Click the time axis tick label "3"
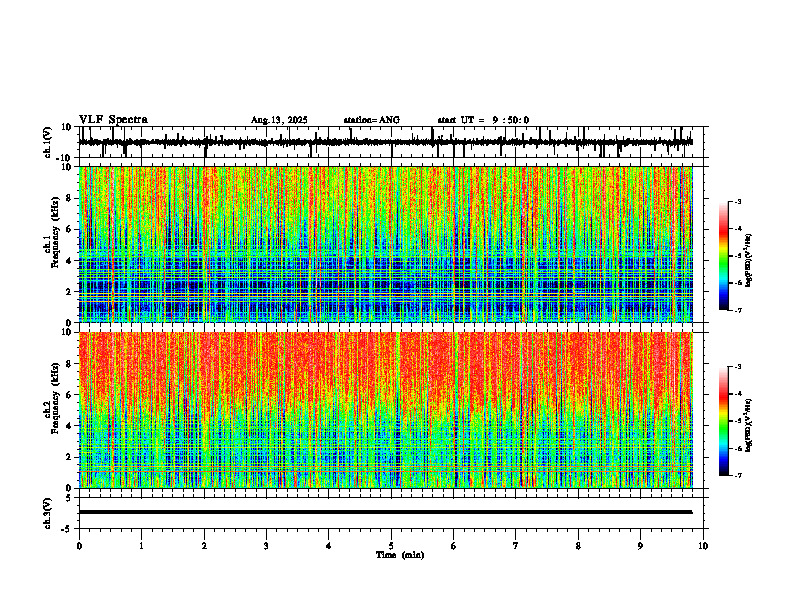The width and height of the screenshot is (792, 612). point(266,546)
